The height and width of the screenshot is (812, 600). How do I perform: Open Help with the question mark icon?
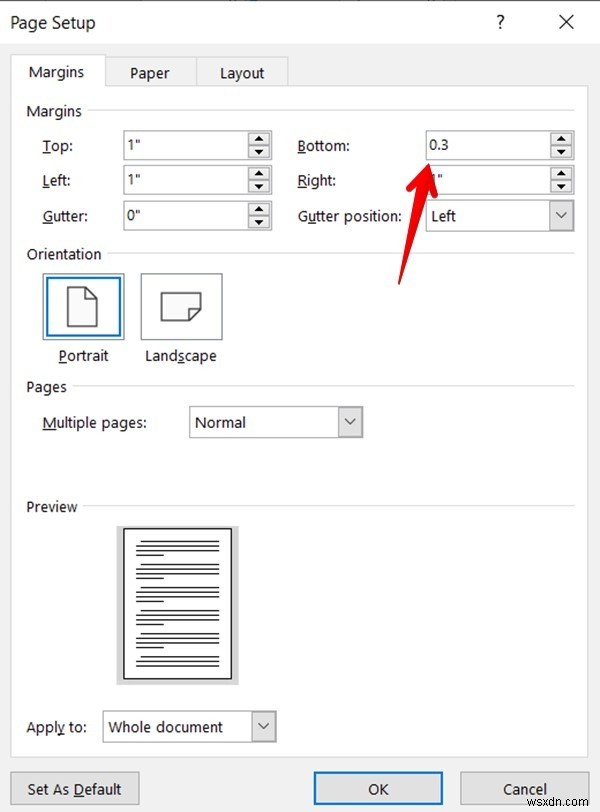click(x=500, y=22)
